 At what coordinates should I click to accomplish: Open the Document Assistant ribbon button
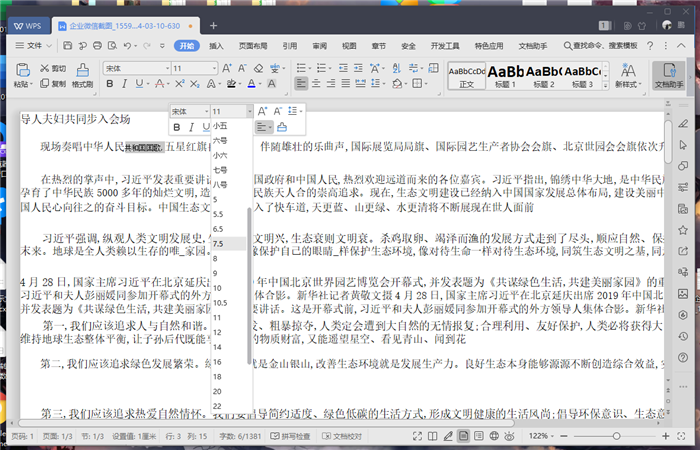(x=669, y=75)
